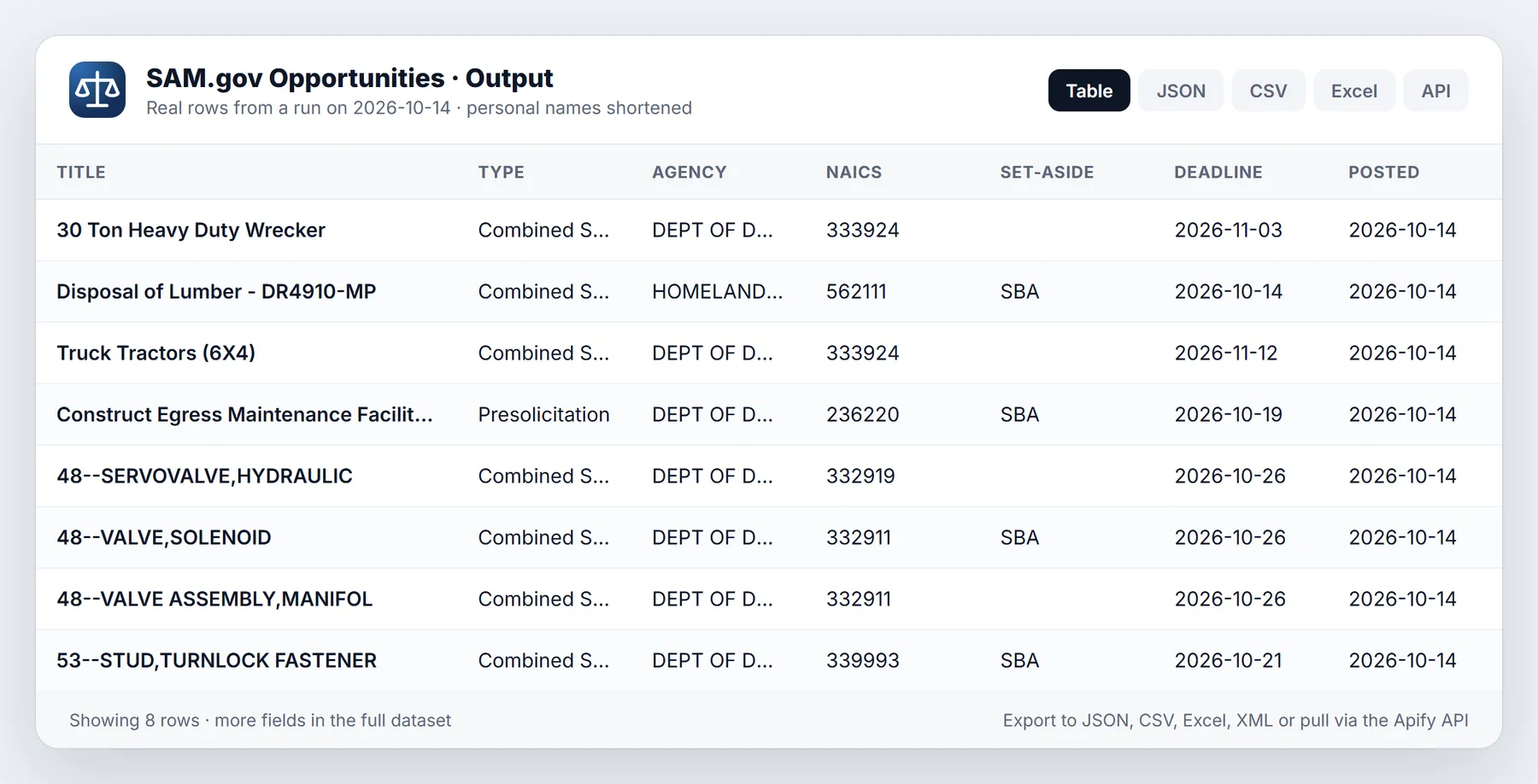Switch to the JSON output tab
Screen dimensions: 1538x784
pos(1181,91)
